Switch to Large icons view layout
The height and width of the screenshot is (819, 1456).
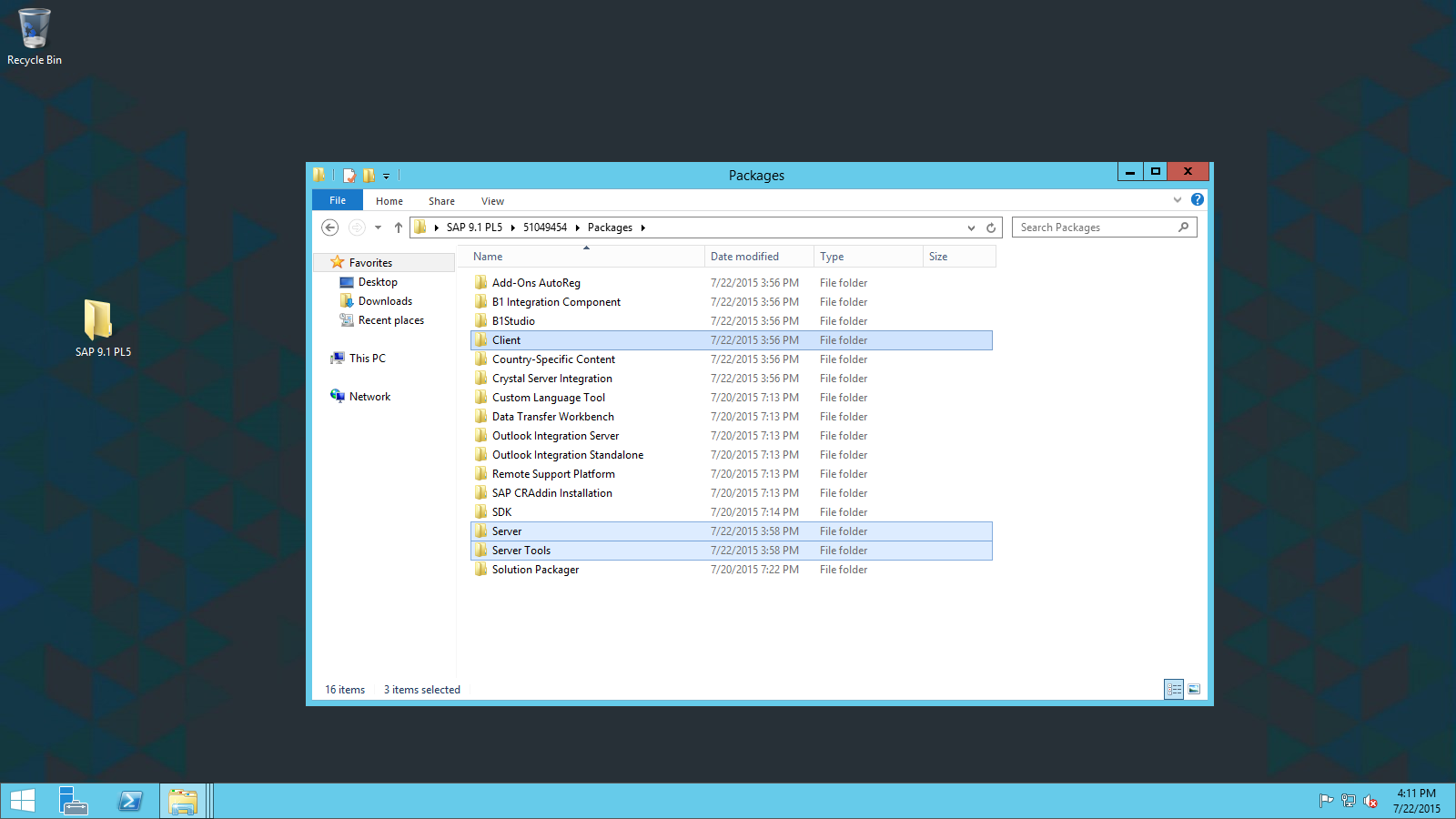[1194, 690]
